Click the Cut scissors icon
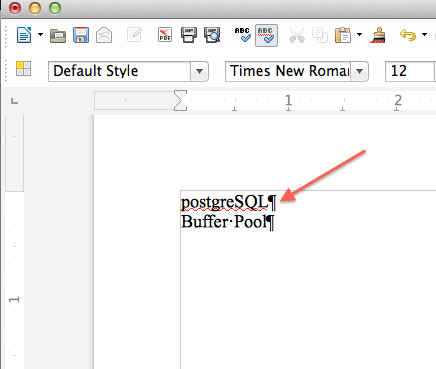This screenshot has height=369, width=436. point(296,35)
